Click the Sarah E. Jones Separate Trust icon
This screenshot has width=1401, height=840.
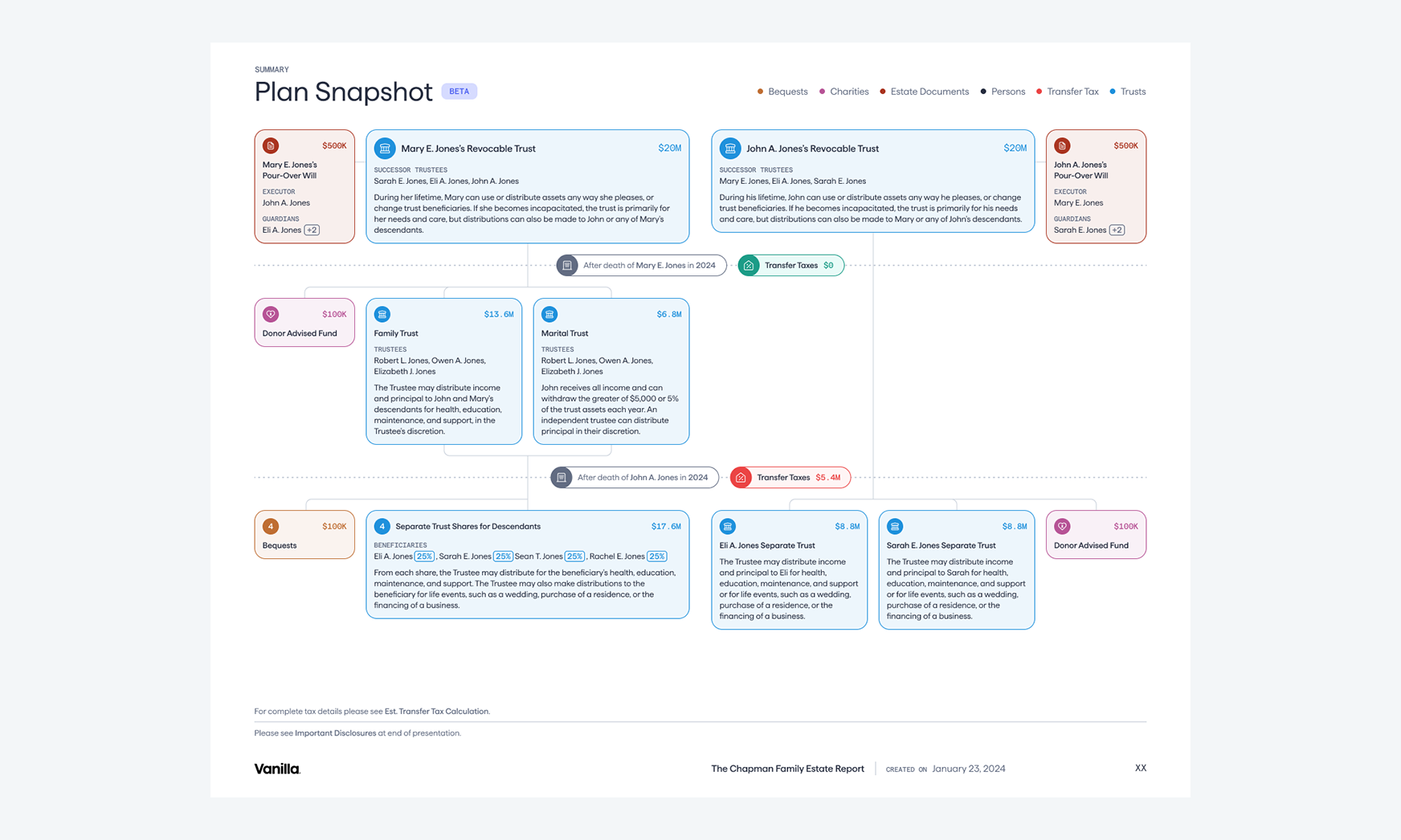pyautogui.click(x=895, y=526)
